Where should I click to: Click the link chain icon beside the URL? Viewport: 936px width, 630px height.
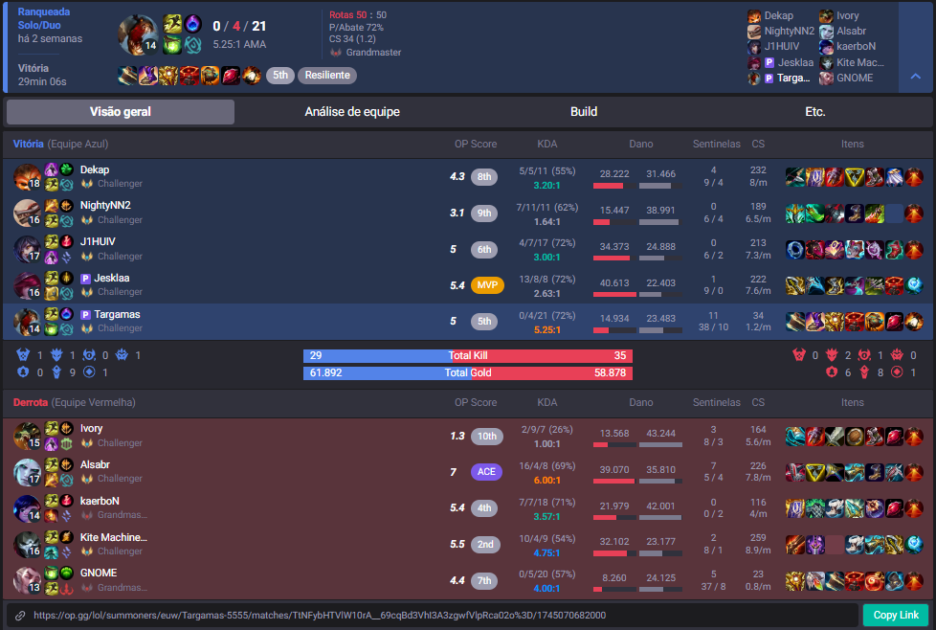point(20,615)
